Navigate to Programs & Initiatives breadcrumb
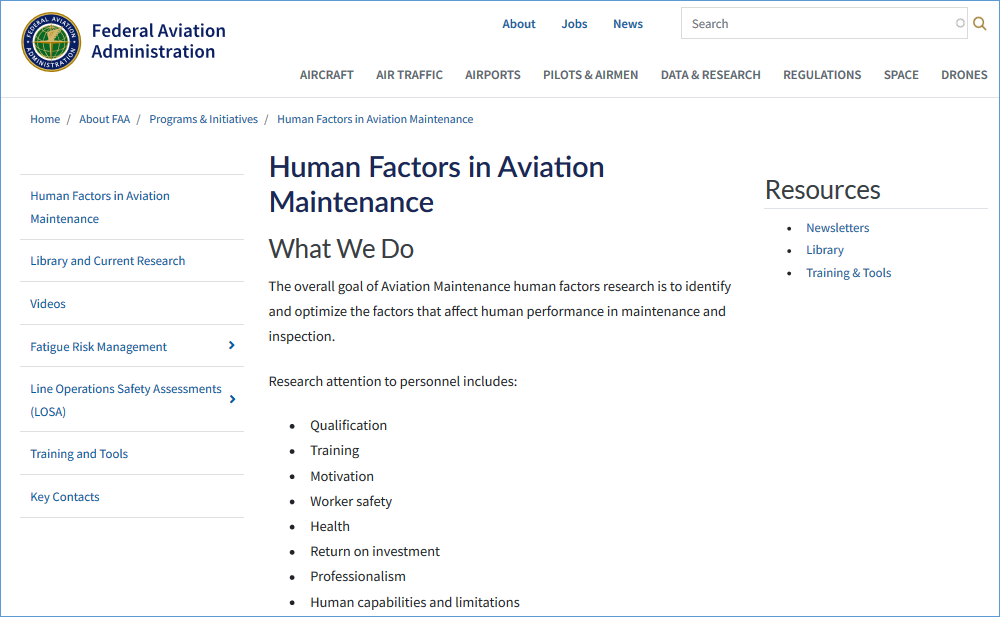Screen dimensions: 1000x617 coord(203,118)
